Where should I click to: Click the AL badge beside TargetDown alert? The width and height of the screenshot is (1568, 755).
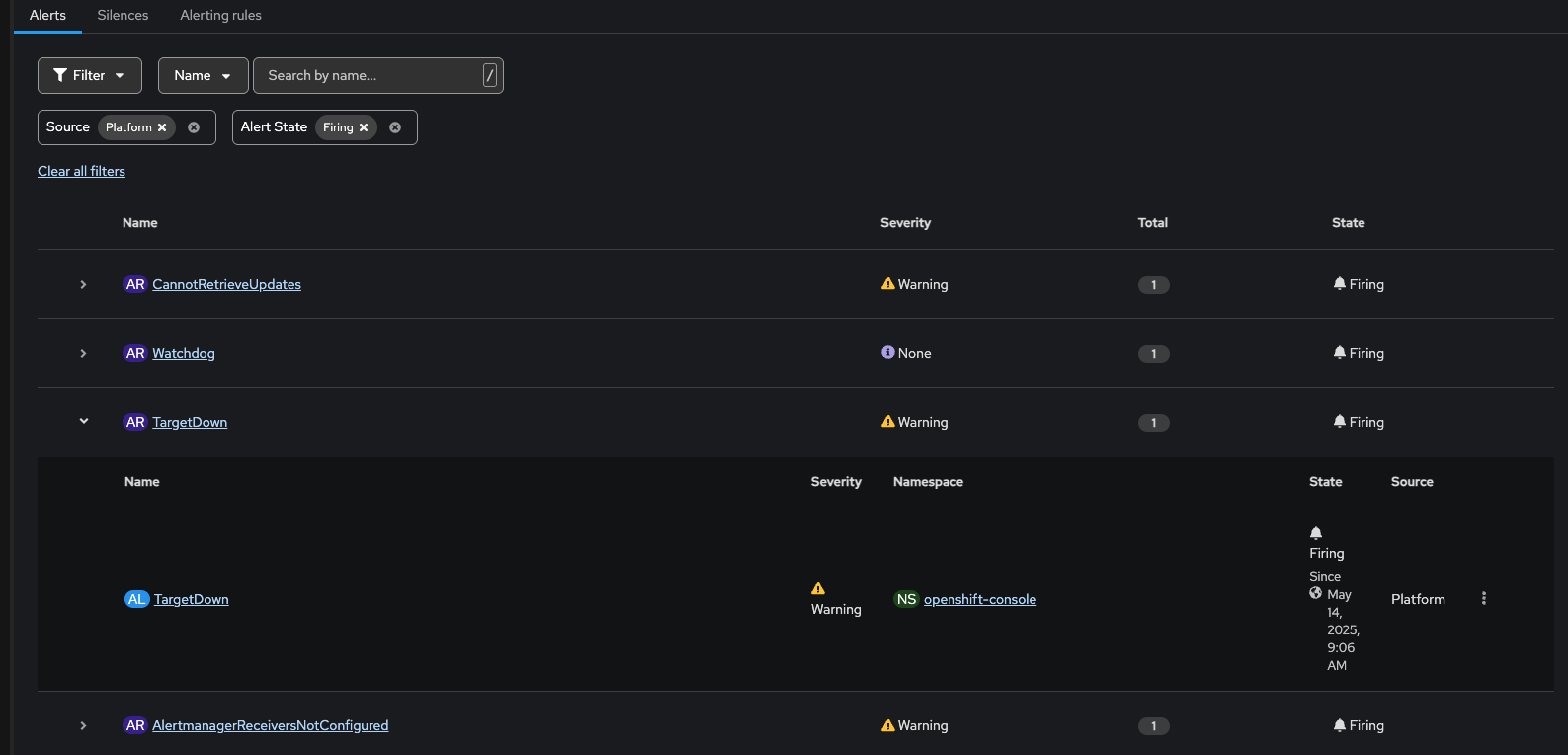136,599
